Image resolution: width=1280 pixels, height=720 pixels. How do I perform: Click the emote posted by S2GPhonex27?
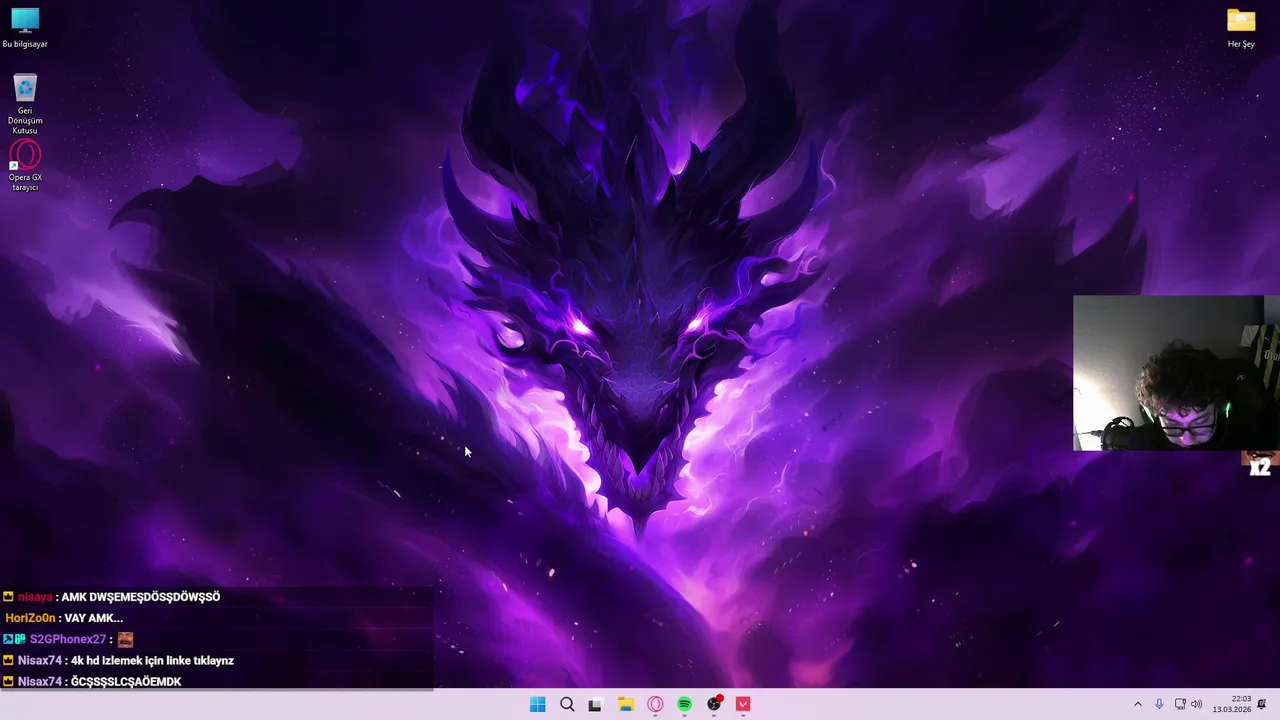[x=125, y=639]
